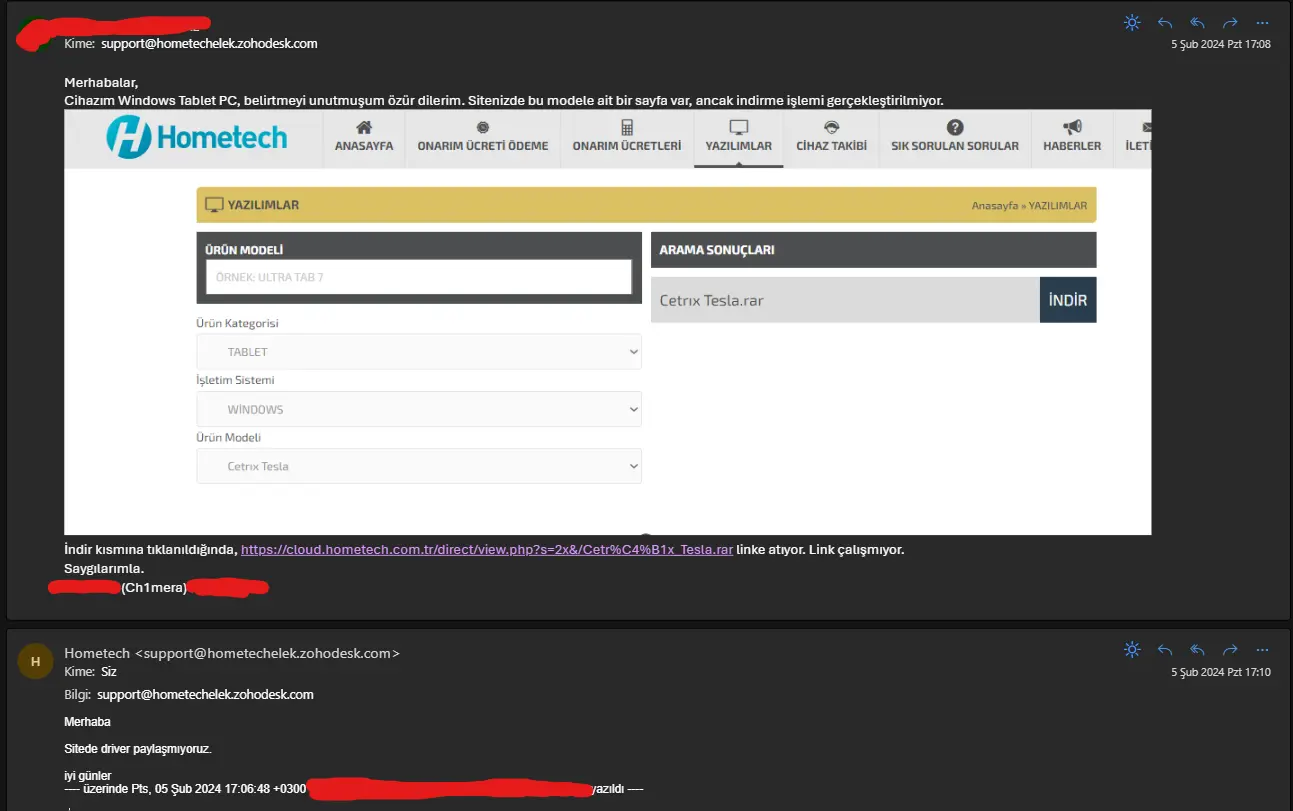Toggle light mode sun icon on first email
The height and width of the screenshot is (811, 1293).
click(x=1132, y=22)
